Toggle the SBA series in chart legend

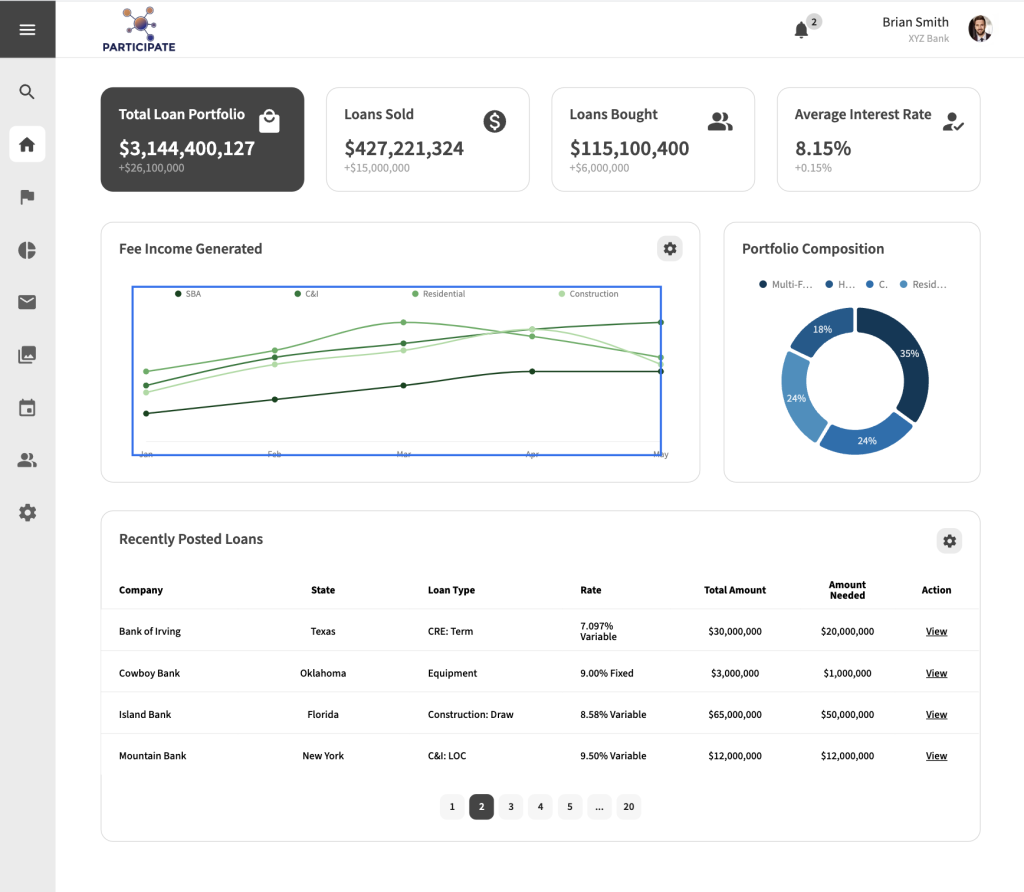tap(188, 294)
